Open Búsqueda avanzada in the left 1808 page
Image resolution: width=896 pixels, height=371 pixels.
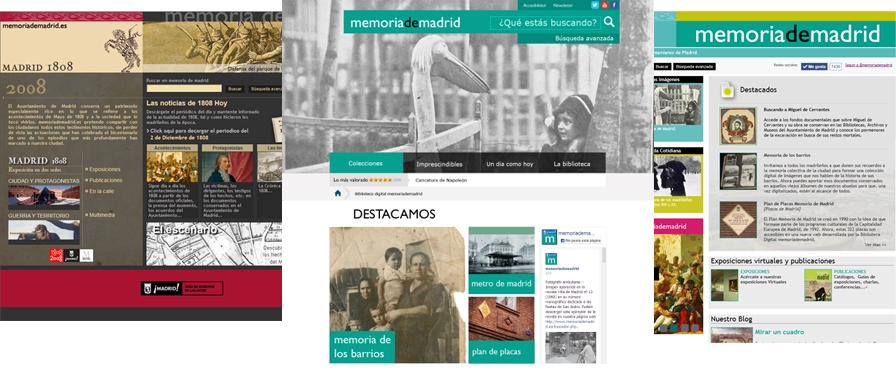[x=266, y=89]
